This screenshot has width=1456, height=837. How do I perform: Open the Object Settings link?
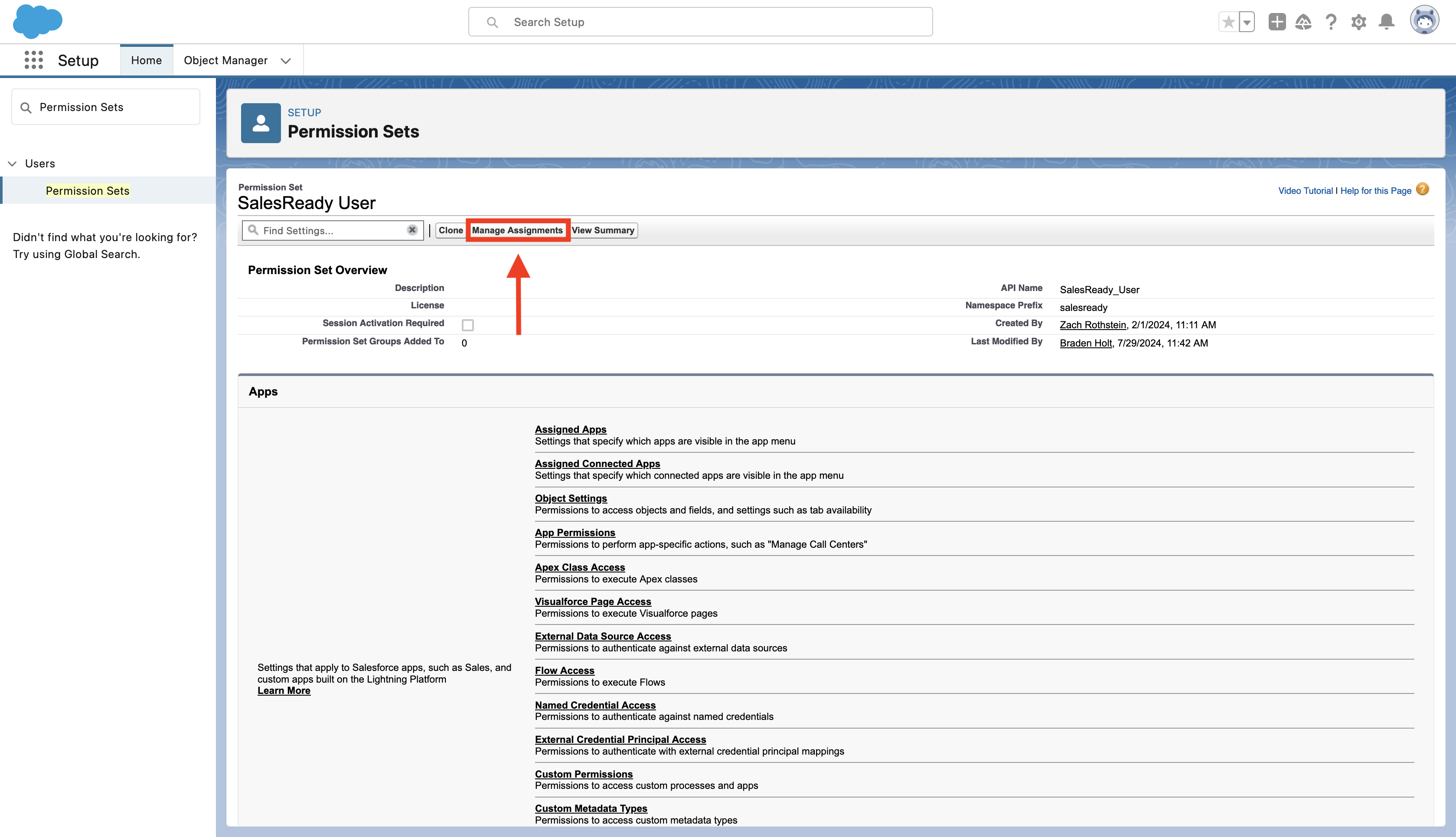[x=571, y=498]
